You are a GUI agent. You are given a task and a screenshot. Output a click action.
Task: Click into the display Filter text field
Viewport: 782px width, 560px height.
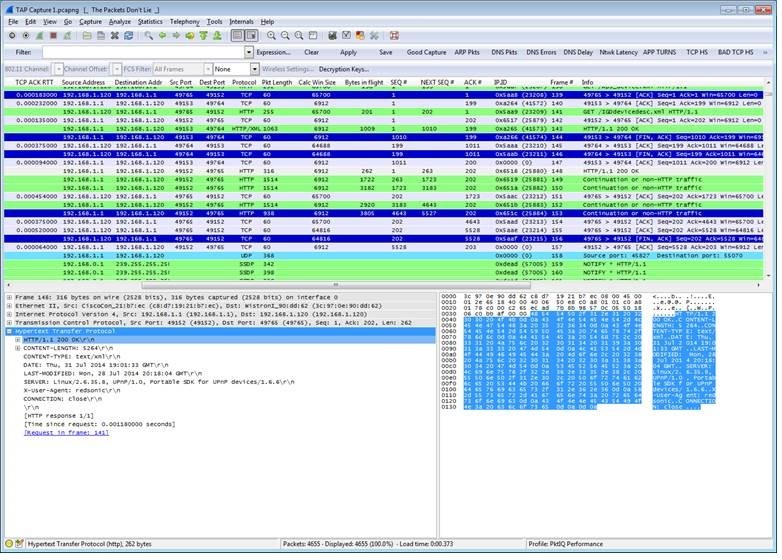[x=140, y=52]
